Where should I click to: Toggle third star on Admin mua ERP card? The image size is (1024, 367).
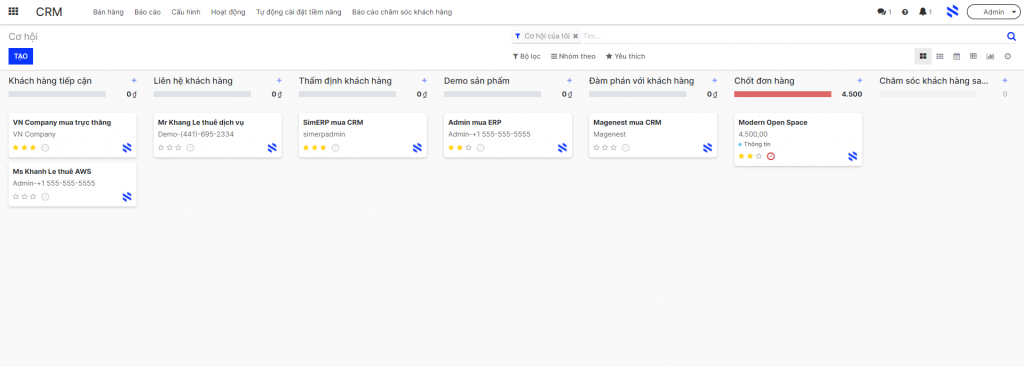coord(468,148)
